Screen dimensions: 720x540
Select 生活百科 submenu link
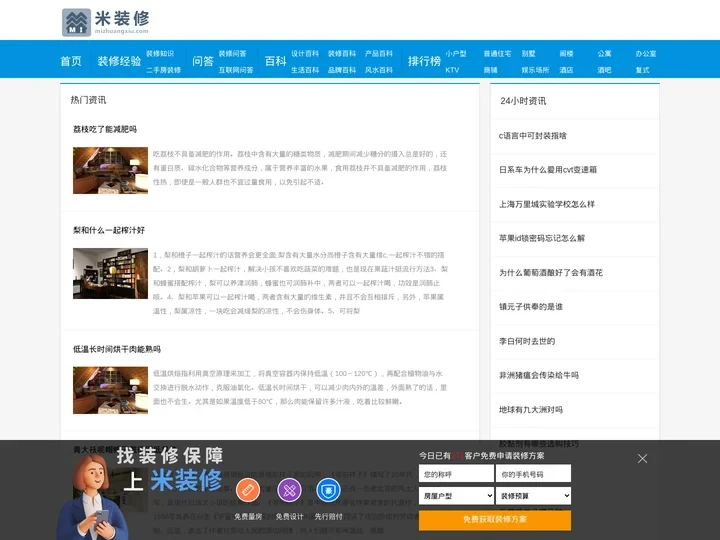coord(305,70)
